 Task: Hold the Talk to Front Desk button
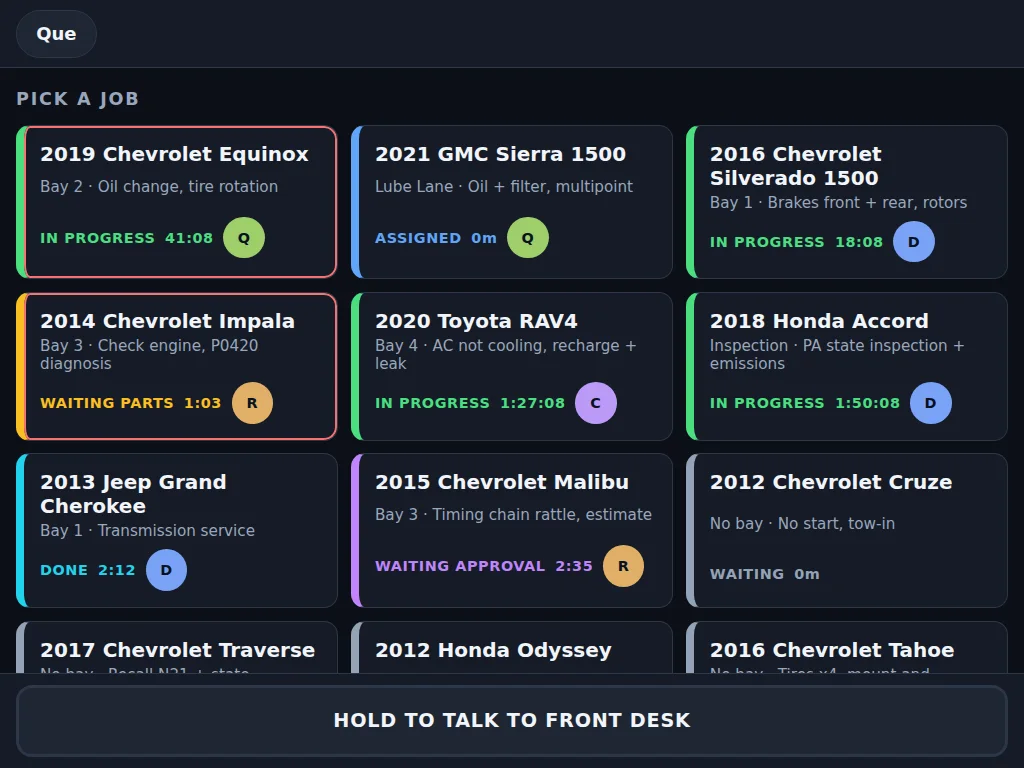(x=512, y=720)
